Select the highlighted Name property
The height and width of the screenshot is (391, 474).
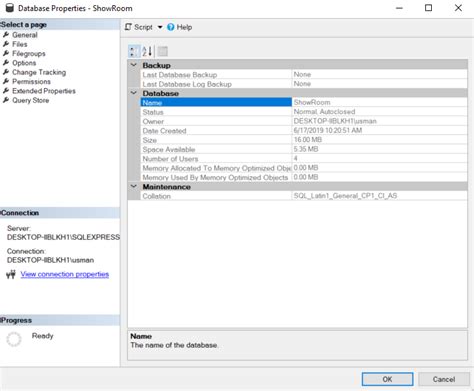[x=216, y=103]
